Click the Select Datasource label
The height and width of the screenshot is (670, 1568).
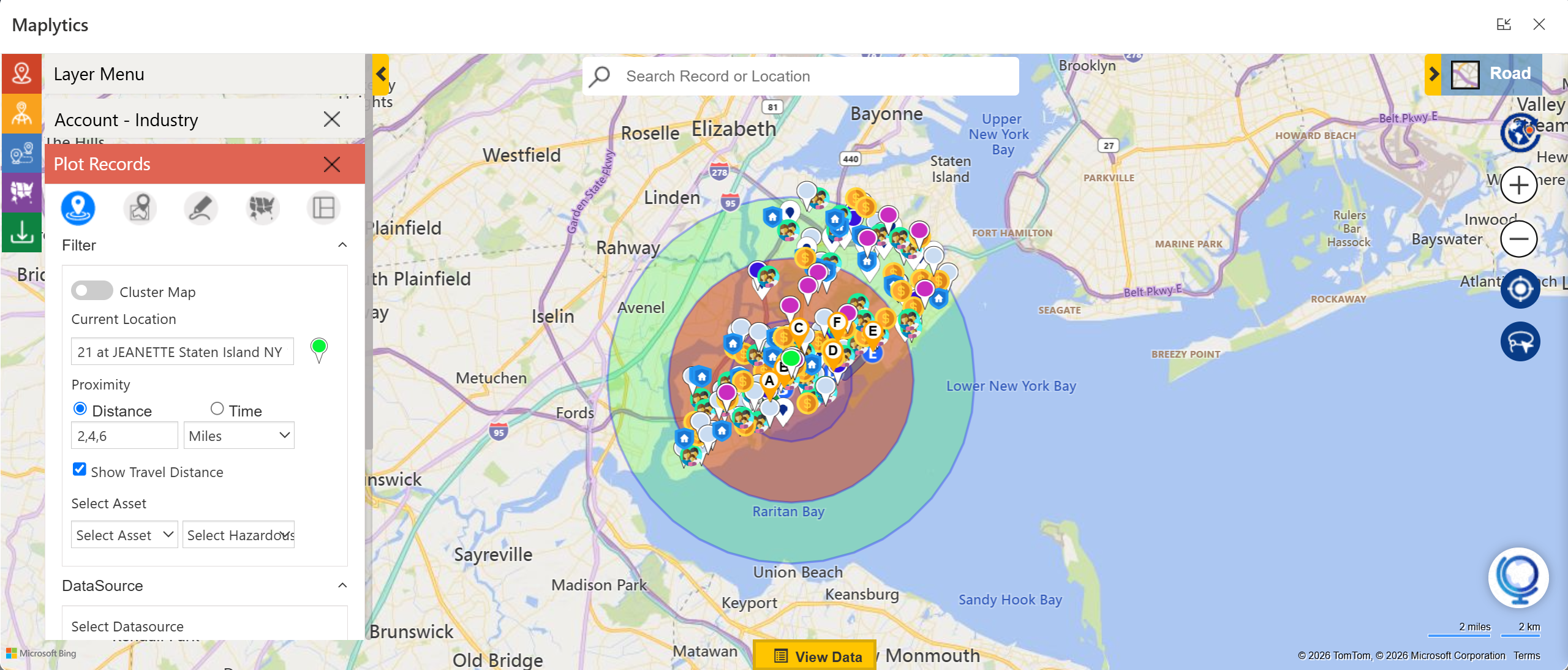click(127, 626)
